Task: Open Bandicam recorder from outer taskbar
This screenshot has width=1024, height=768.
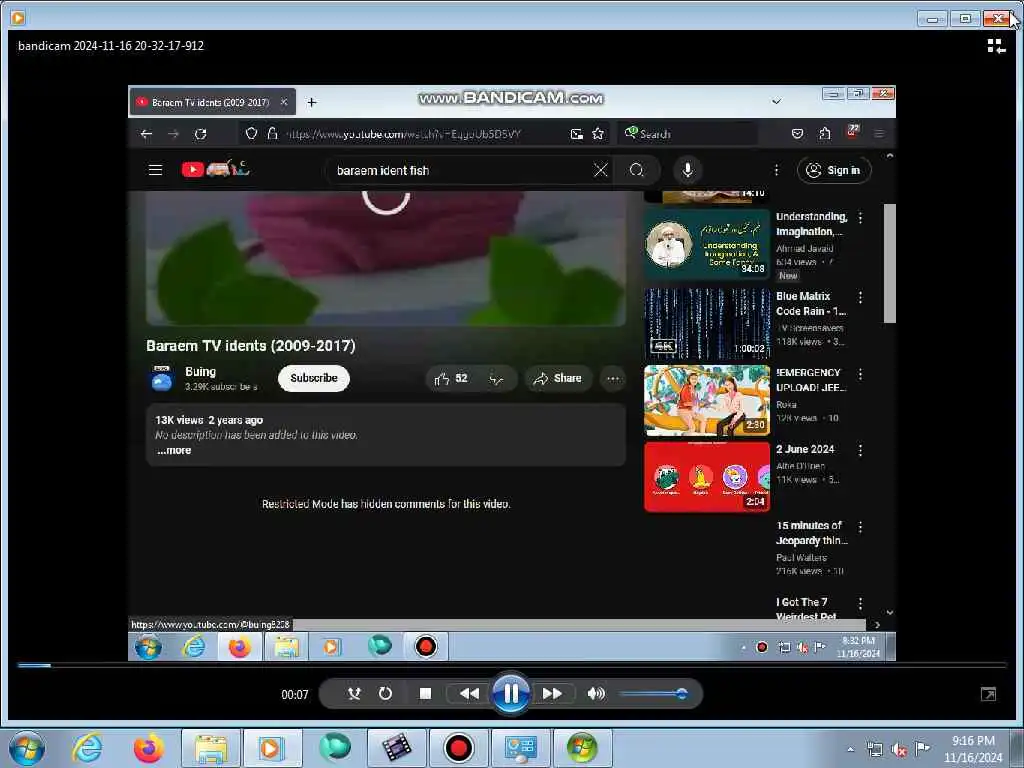Action: [x=458, y=748]
